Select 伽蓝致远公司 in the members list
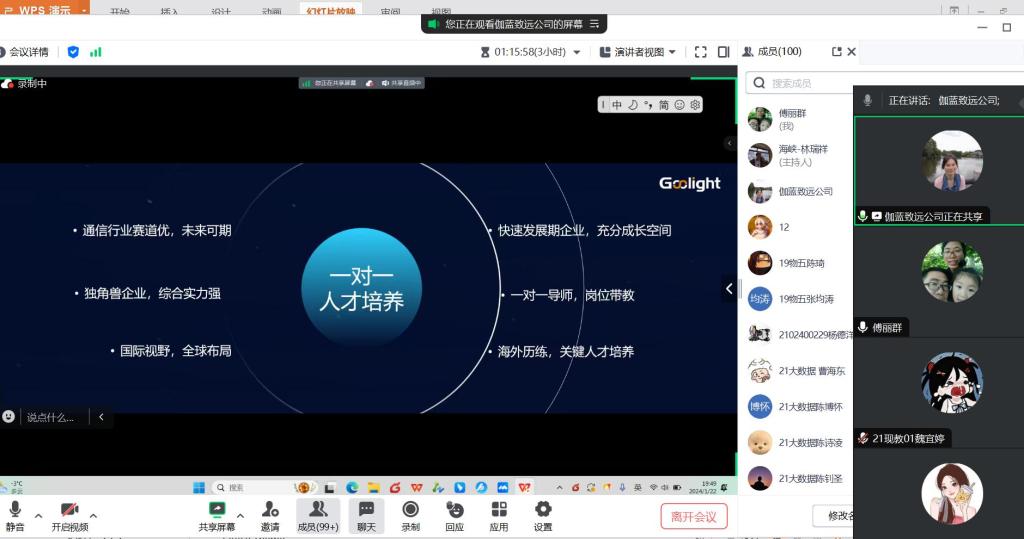This screenshot has width=1024, height=539. click(x=805, y=191)
